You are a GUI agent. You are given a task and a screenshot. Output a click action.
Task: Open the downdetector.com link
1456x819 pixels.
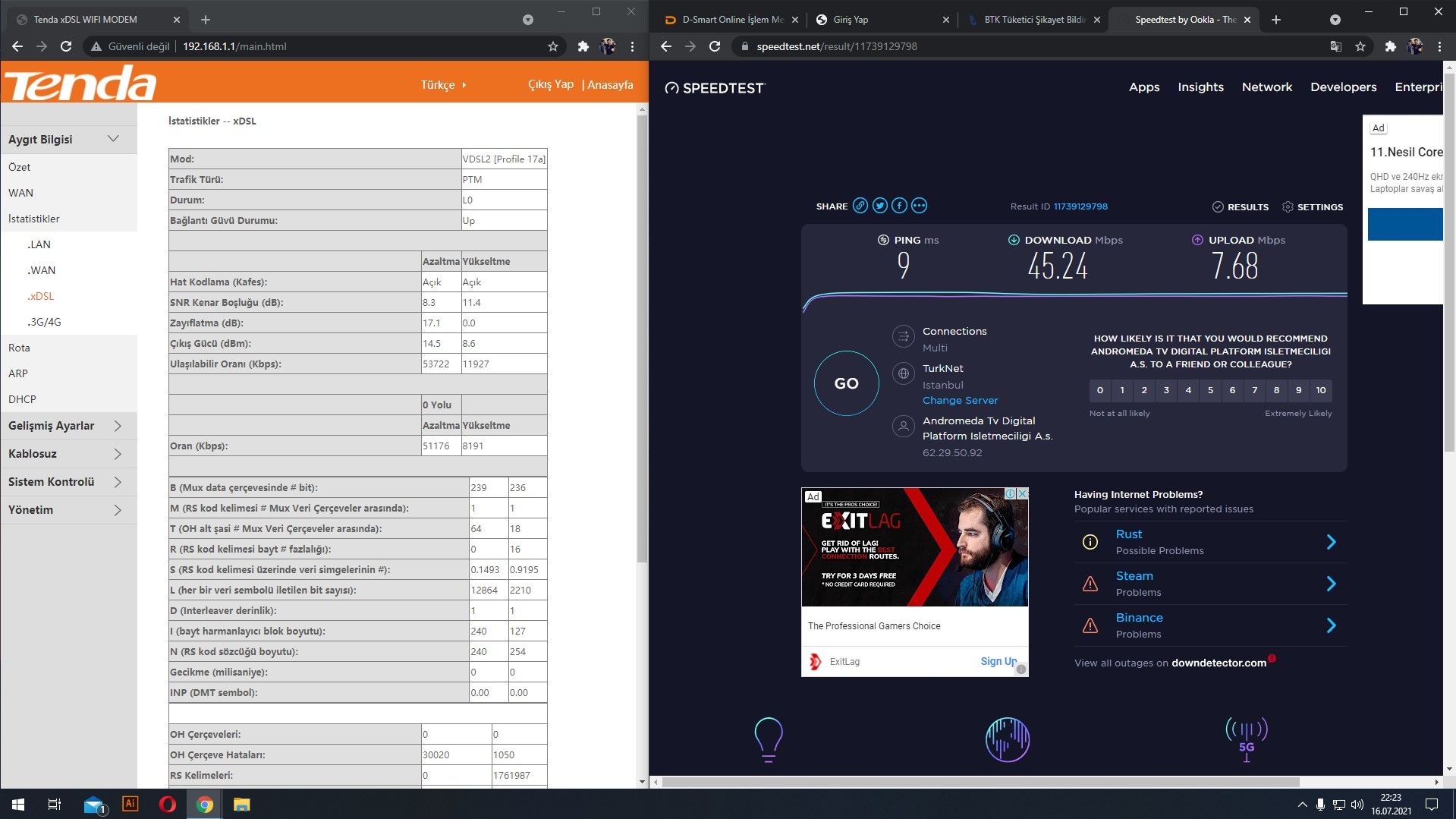coord(1219,663)
